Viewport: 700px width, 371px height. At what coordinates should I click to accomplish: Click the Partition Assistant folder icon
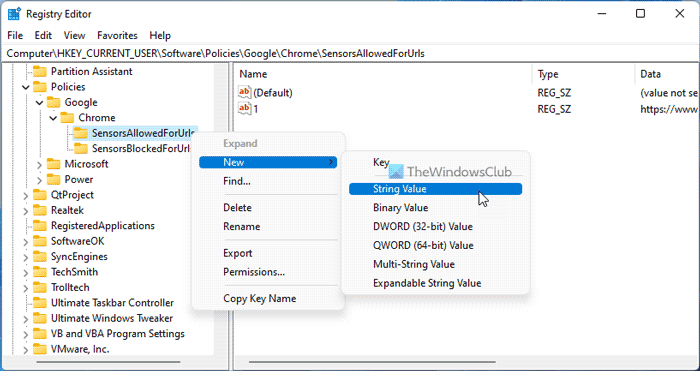click(x=40, y=71)
